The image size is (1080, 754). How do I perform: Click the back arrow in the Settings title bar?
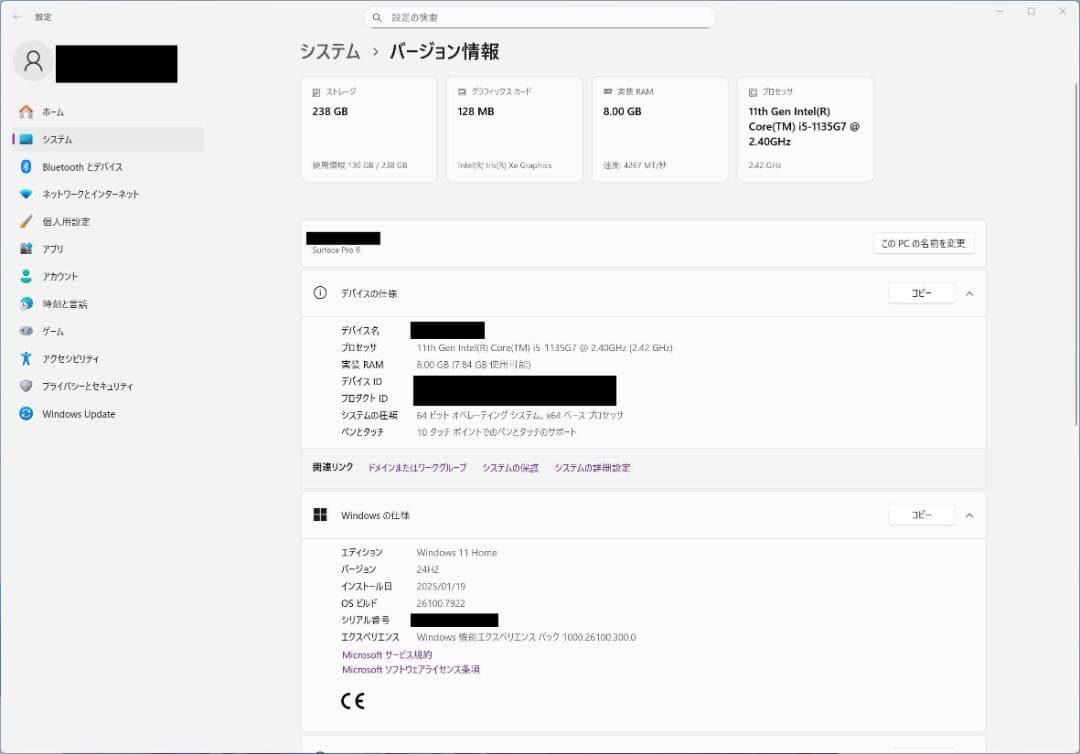pyautogui.click(x=17, y=17)
